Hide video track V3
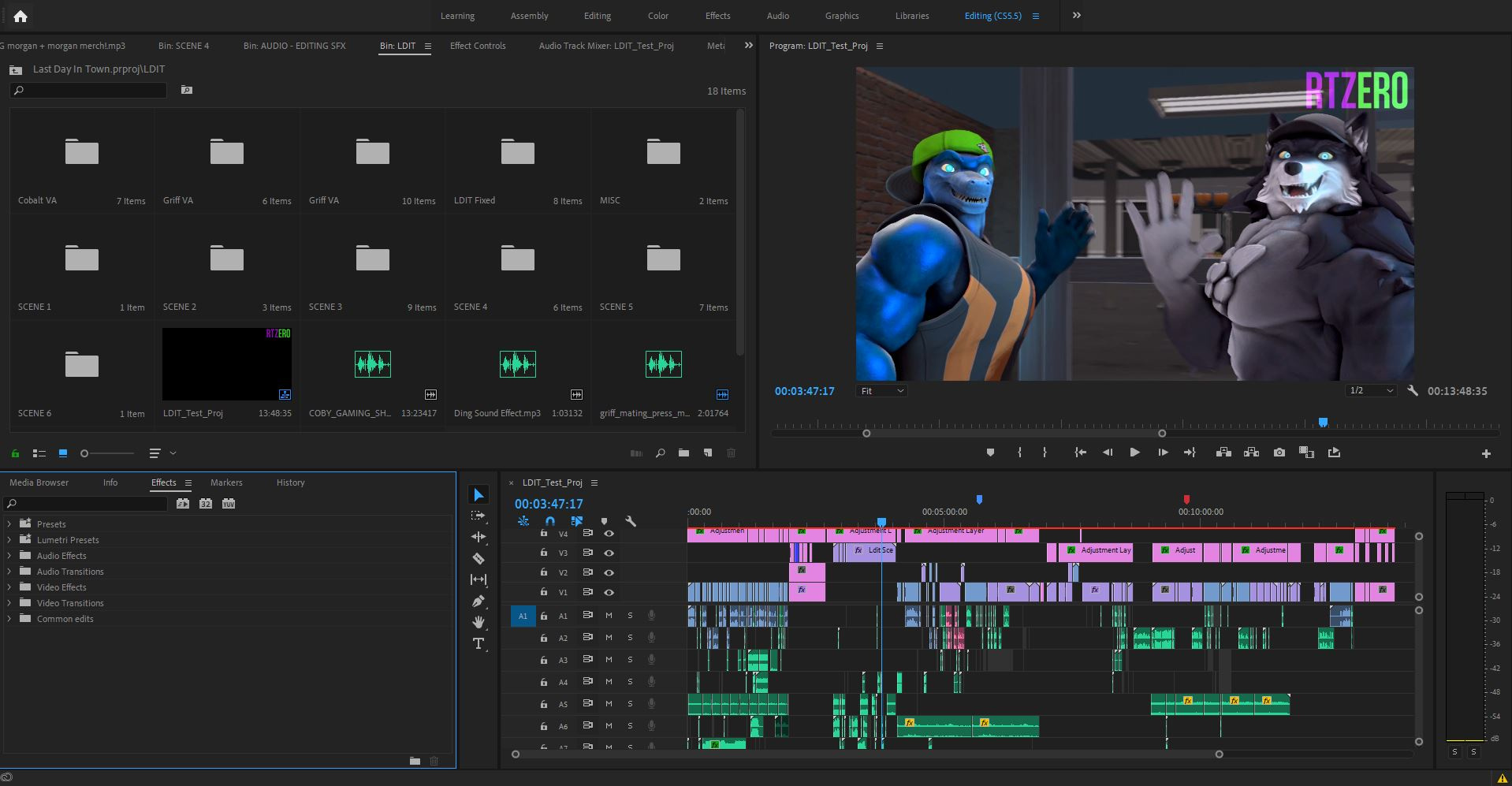Screen dimensions: 1512x786 [x=609, y=553]
